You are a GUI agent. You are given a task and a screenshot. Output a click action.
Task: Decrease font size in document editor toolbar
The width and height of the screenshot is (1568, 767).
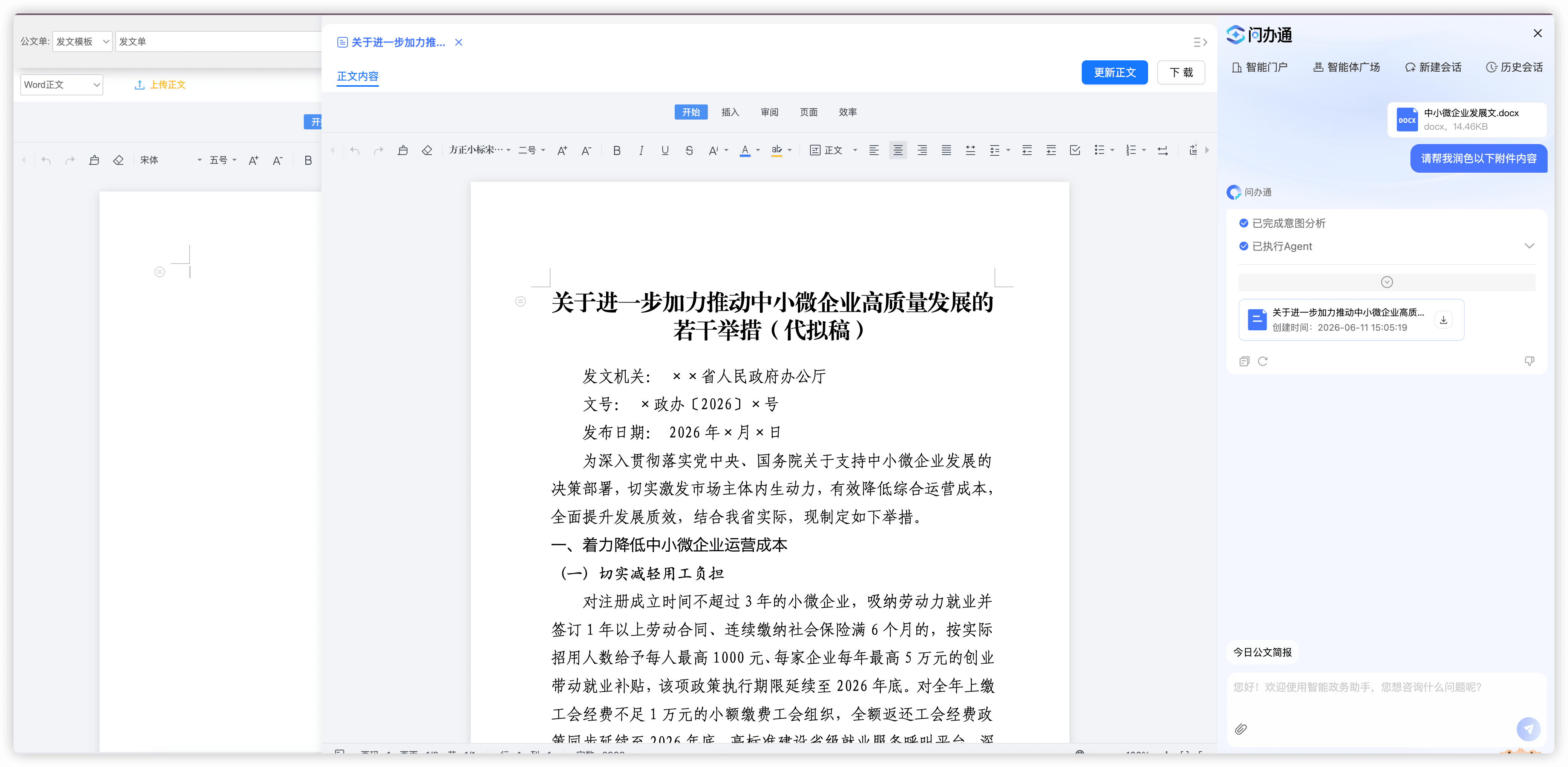(586, 150)
